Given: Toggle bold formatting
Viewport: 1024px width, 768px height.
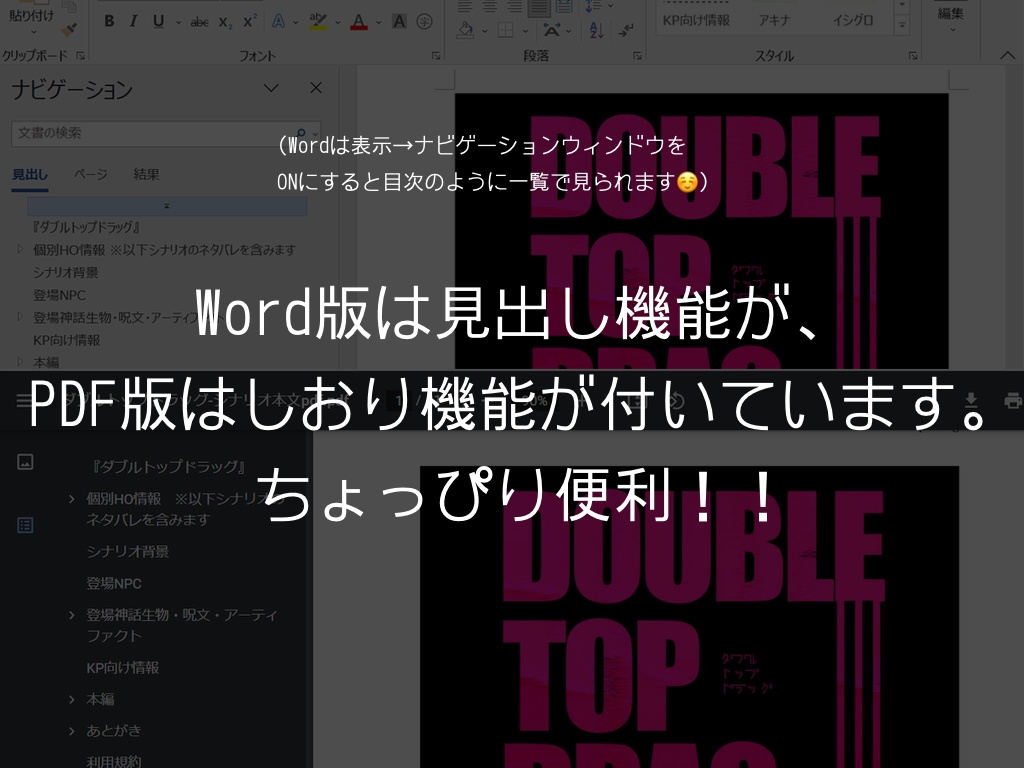Looking at the screenshot, I should pos(109,21).
